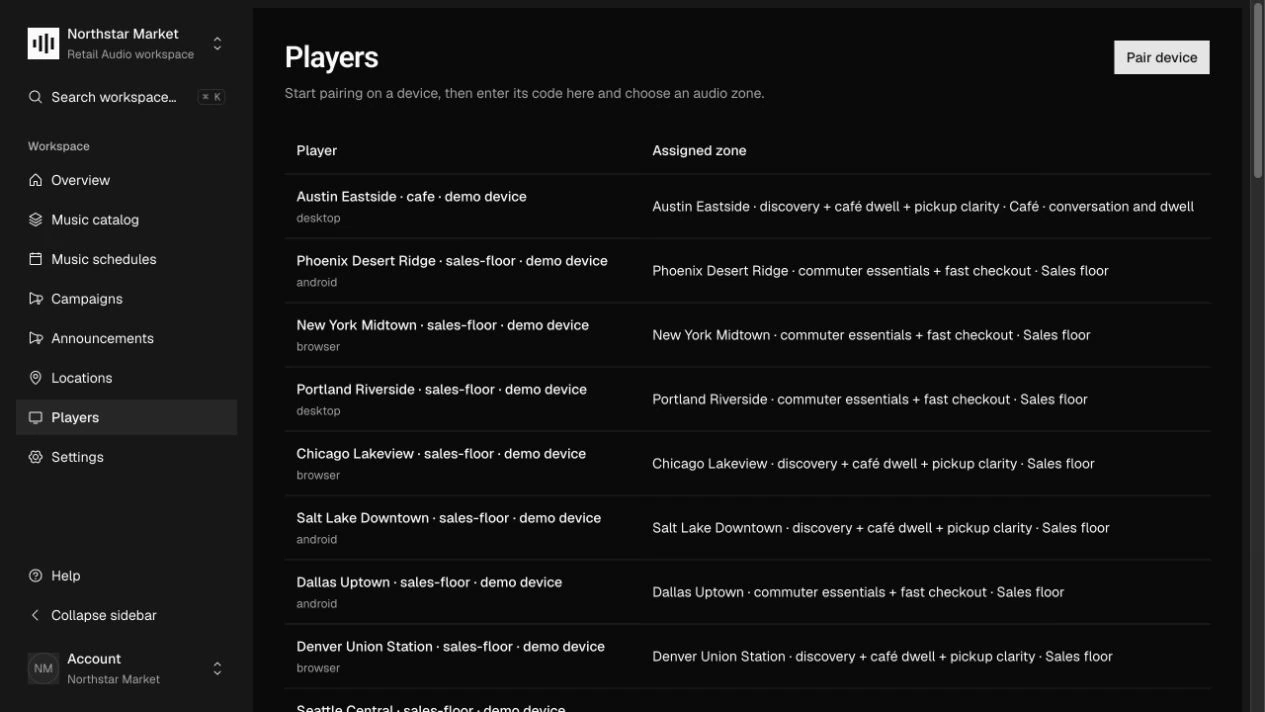The height and width of the screenshot is (712, 1265).
Task: Click the Locations pin icon
Action: (x=36, y=378)
